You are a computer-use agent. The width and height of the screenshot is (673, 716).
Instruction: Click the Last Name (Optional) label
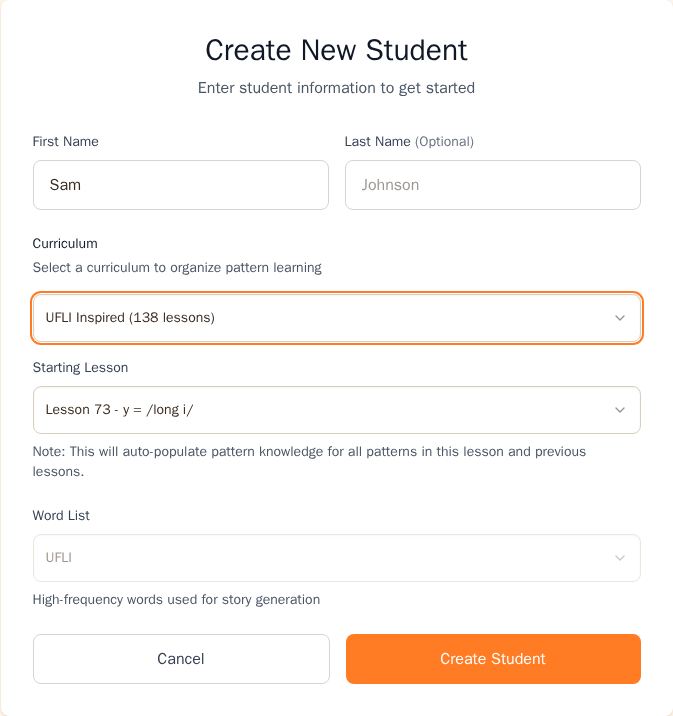409,142
